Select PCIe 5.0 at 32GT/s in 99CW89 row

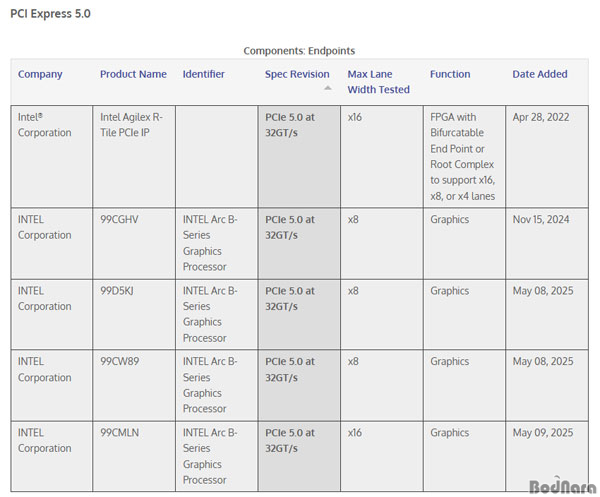290,369
